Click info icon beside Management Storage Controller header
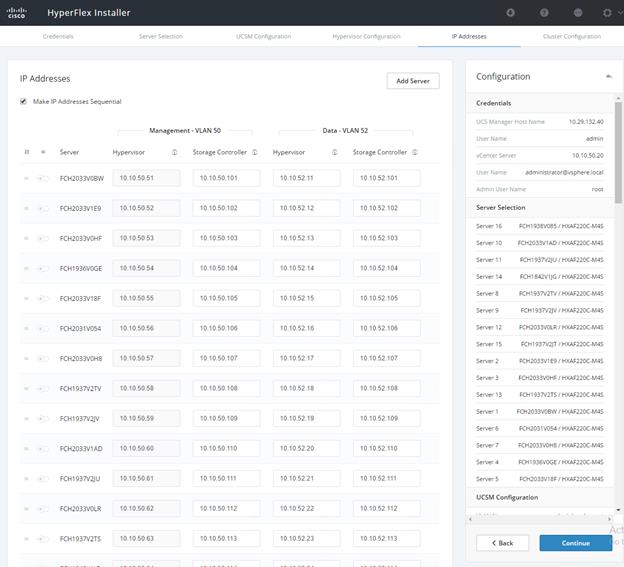624x567 pixels. [255, 152]
